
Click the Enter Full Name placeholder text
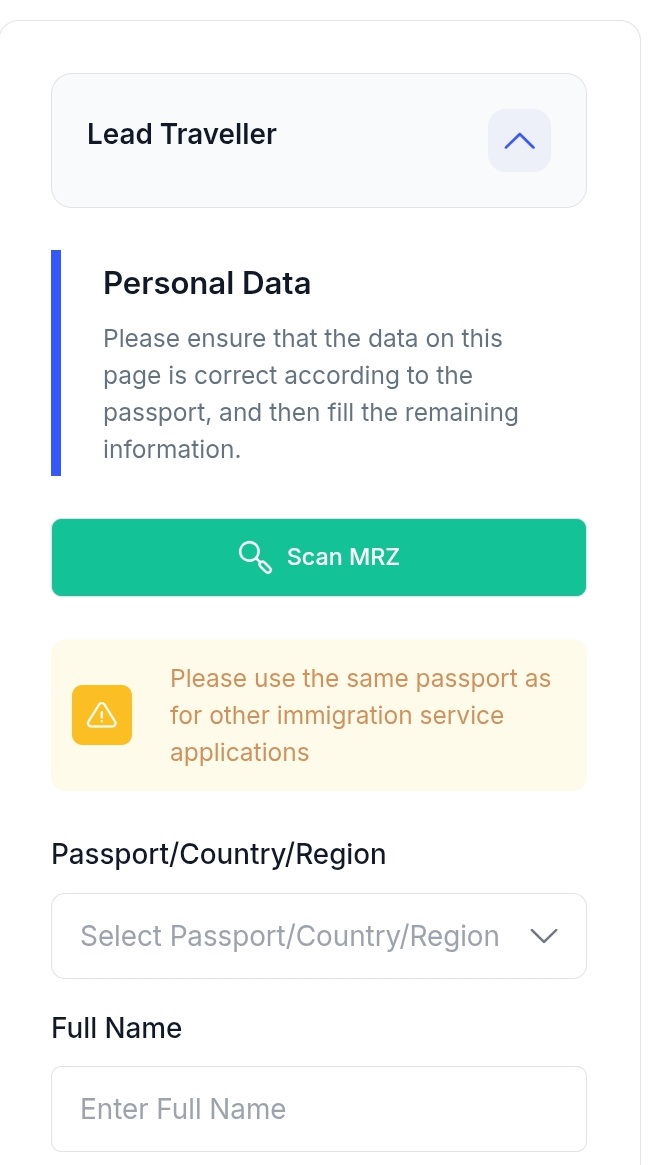(x=183, y=1109)
